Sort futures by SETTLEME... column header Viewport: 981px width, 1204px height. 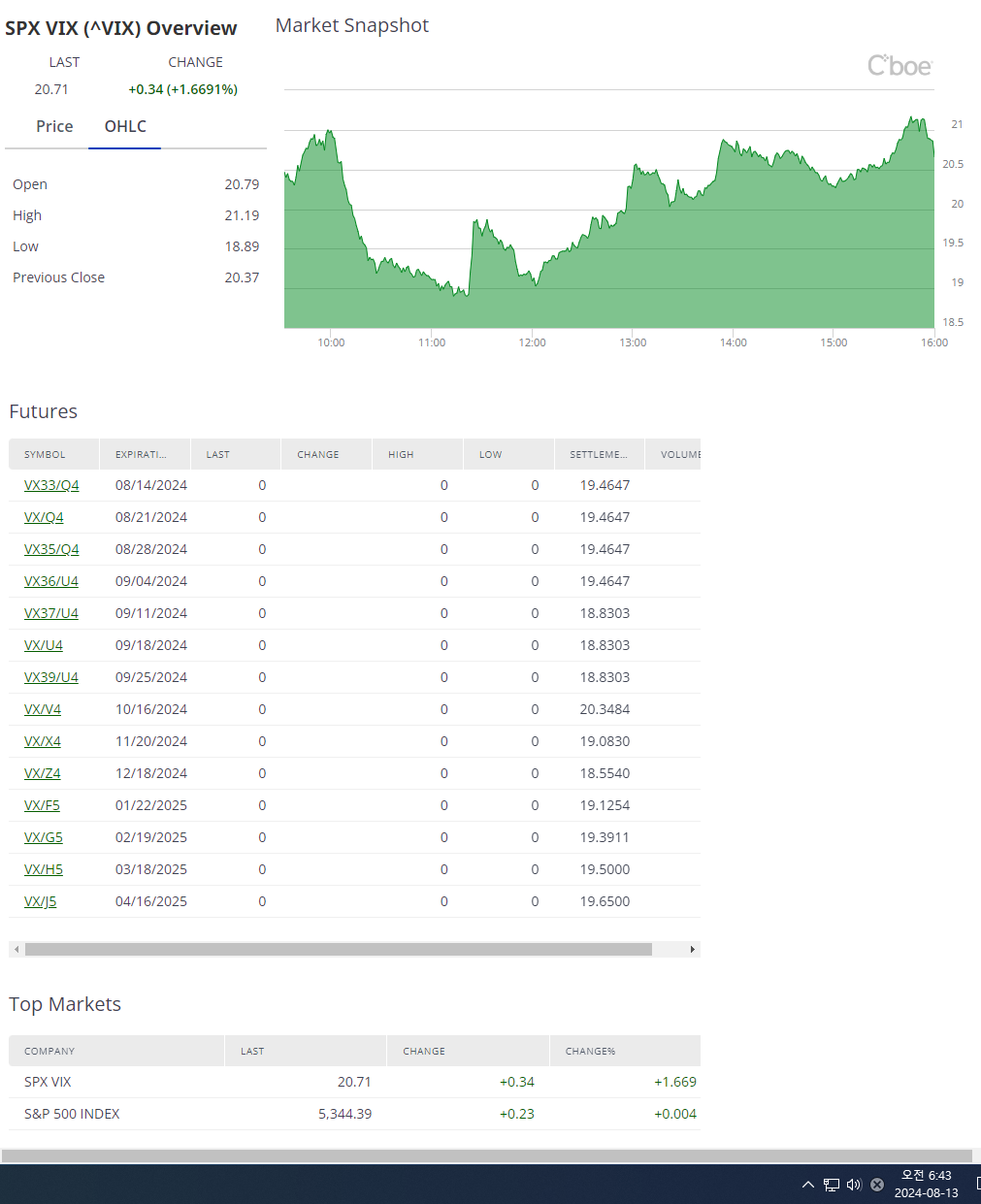(x=600, y=454)
